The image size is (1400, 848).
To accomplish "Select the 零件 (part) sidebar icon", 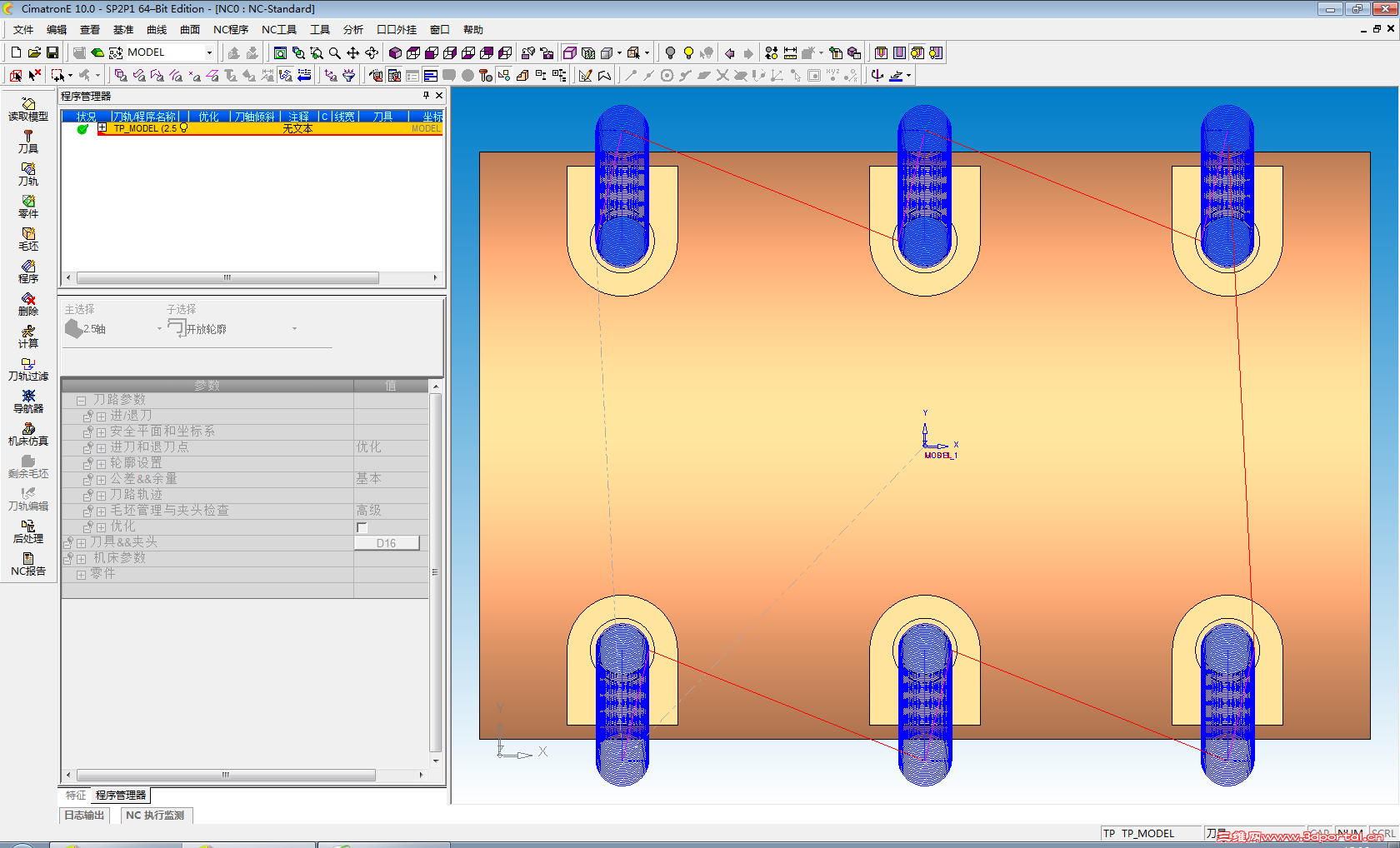I will pos(28,207).
